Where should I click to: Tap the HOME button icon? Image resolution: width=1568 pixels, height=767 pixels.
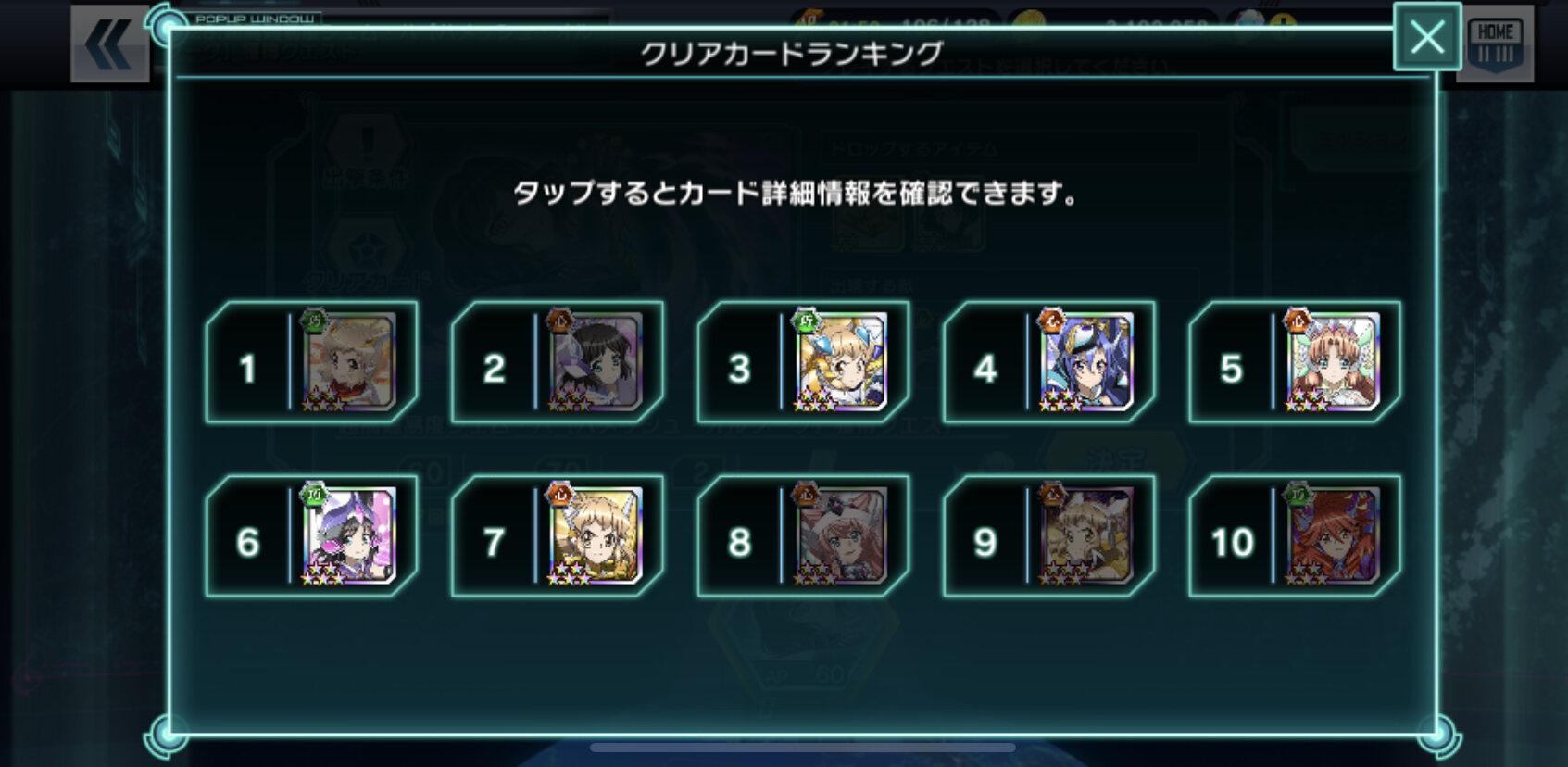click(x=1495, y=43)
